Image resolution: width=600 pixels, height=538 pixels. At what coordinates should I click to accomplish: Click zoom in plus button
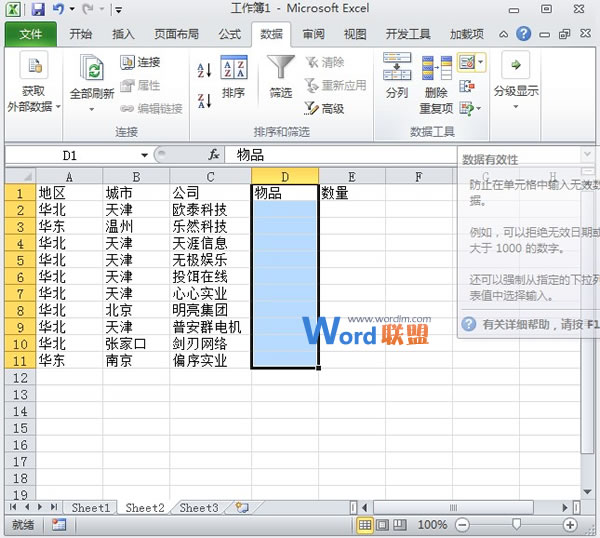[x=570, y=525]
